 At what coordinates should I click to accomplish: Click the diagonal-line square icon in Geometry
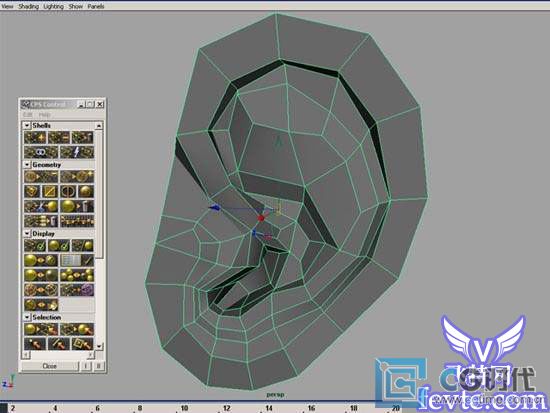50,191
